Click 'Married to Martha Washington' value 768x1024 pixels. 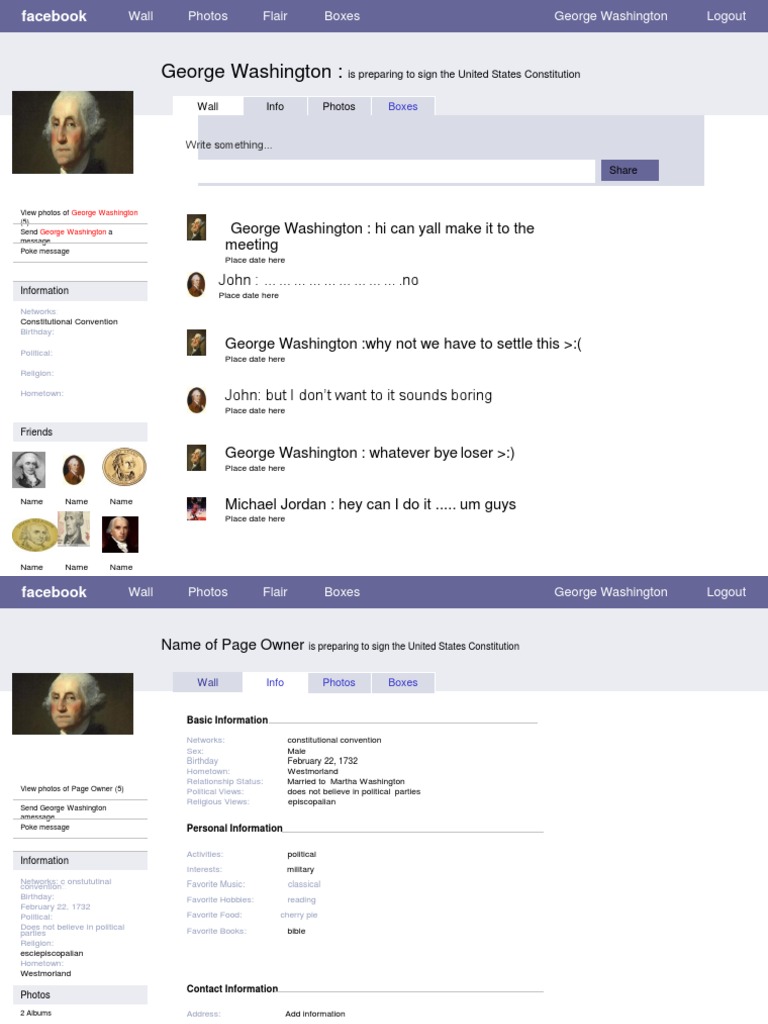pyautogui.click(x=346, y=782)
